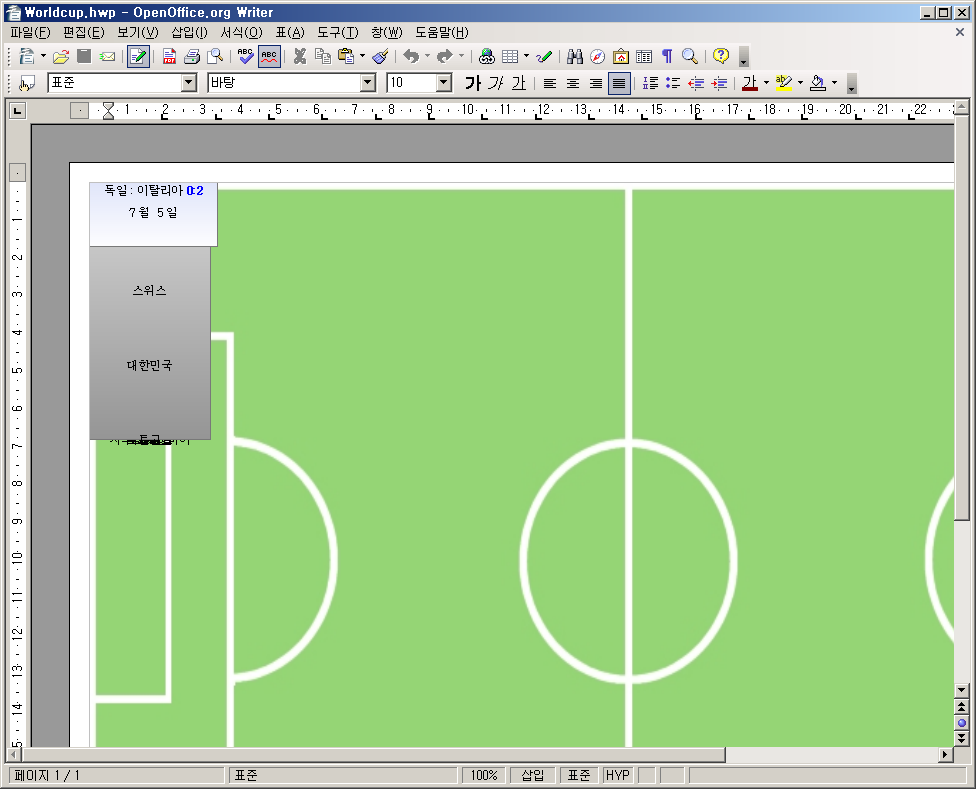Screen dimensions: 976x789
Task: Open the 삽입(I) menu
Action: (x=189, y=33)
